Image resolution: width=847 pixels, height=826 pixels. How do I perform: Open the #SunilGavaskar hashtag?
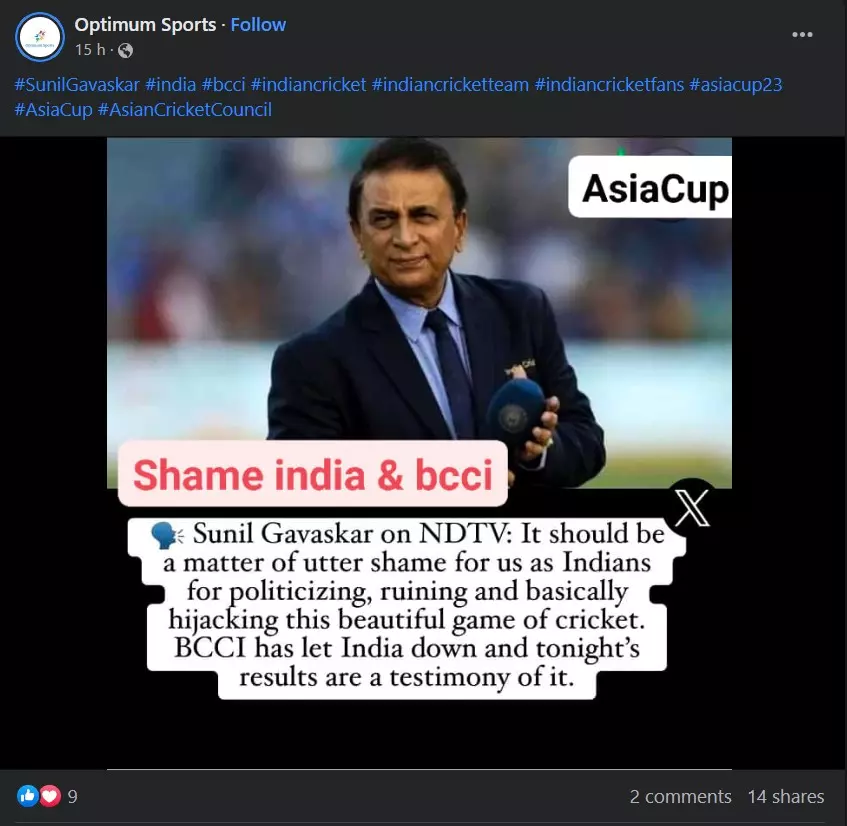[x=77, y=85]
